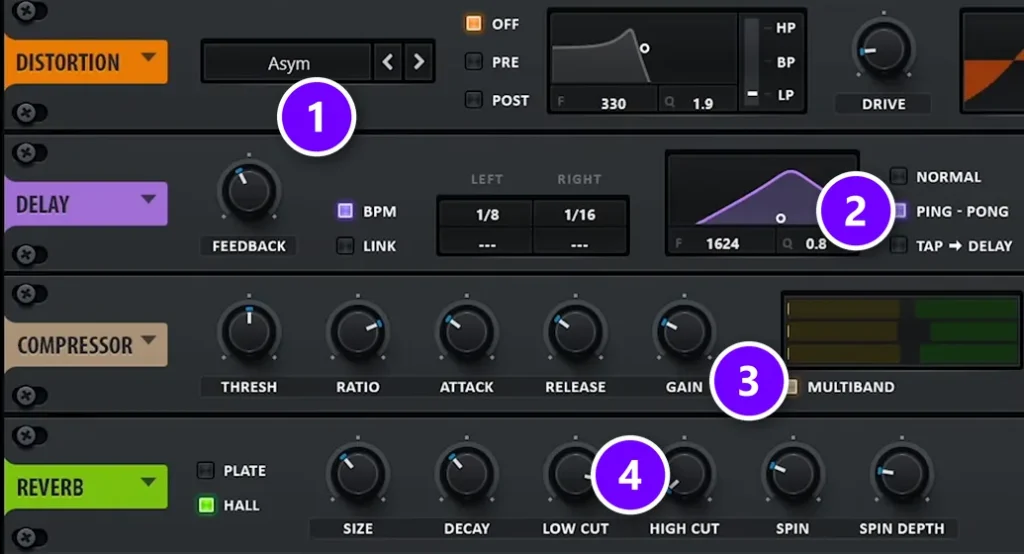Click the move handle below the DISTORTION tab
This screenshot has width=1024, height=554.
(x=29, y=113)
